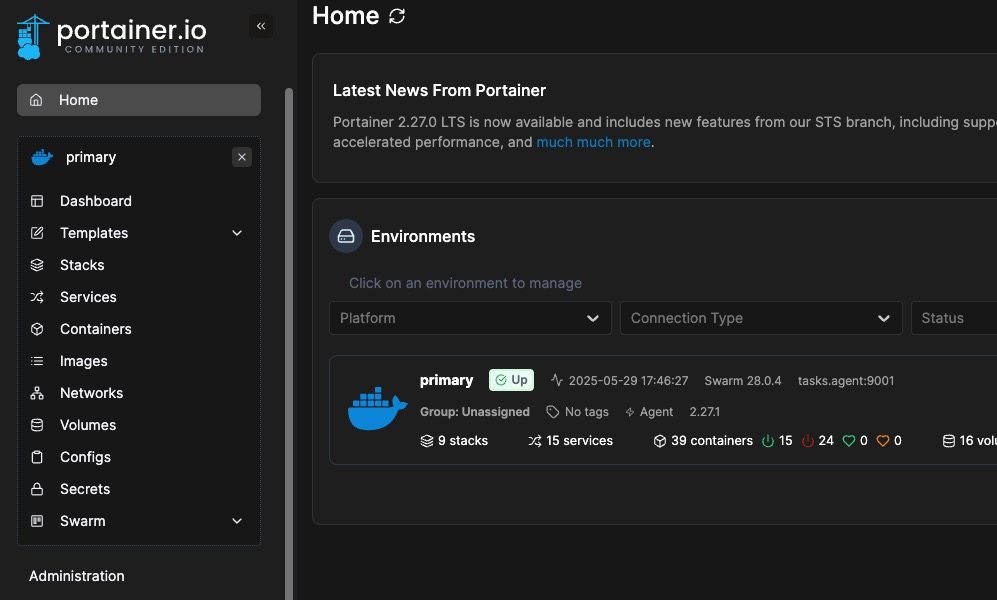The height and width of the screenshot is (600, 997).
Task: Click the sidebar vertical scrollbar
Action: pos(289,343)
